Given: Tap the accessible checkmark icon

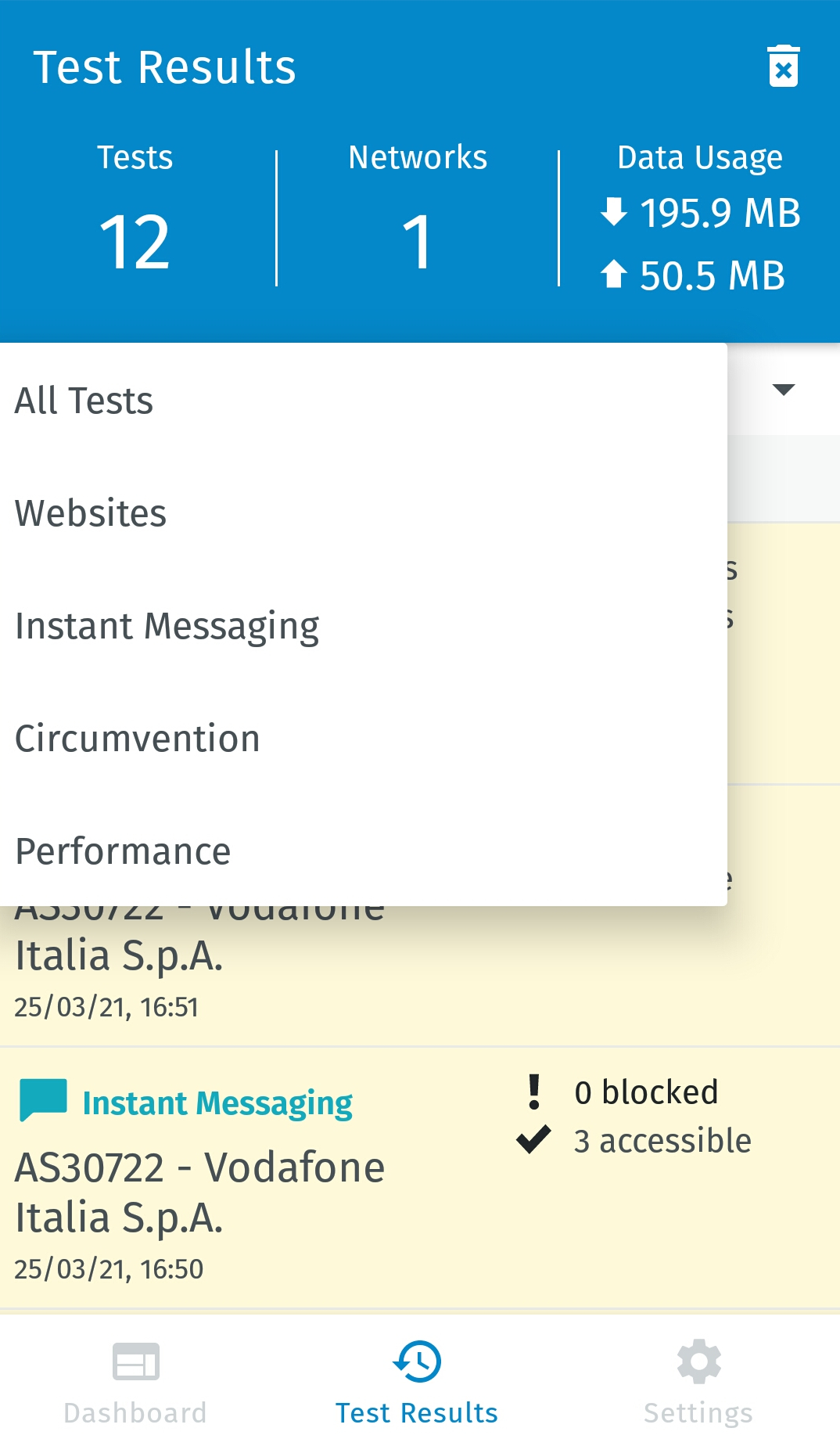Looking at the screenshot, I should coord(534,1140).
